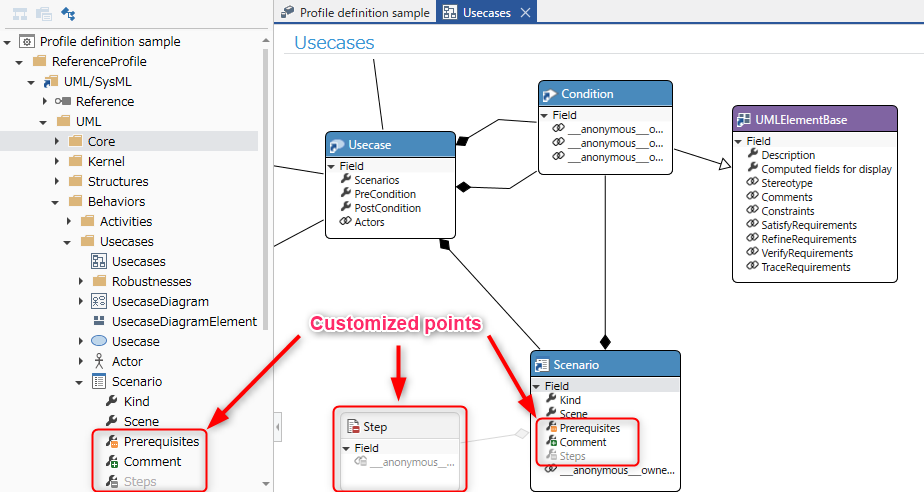Select Computed fields for display entry
This screenshot has width=924, height=492.
pos(826,169)
